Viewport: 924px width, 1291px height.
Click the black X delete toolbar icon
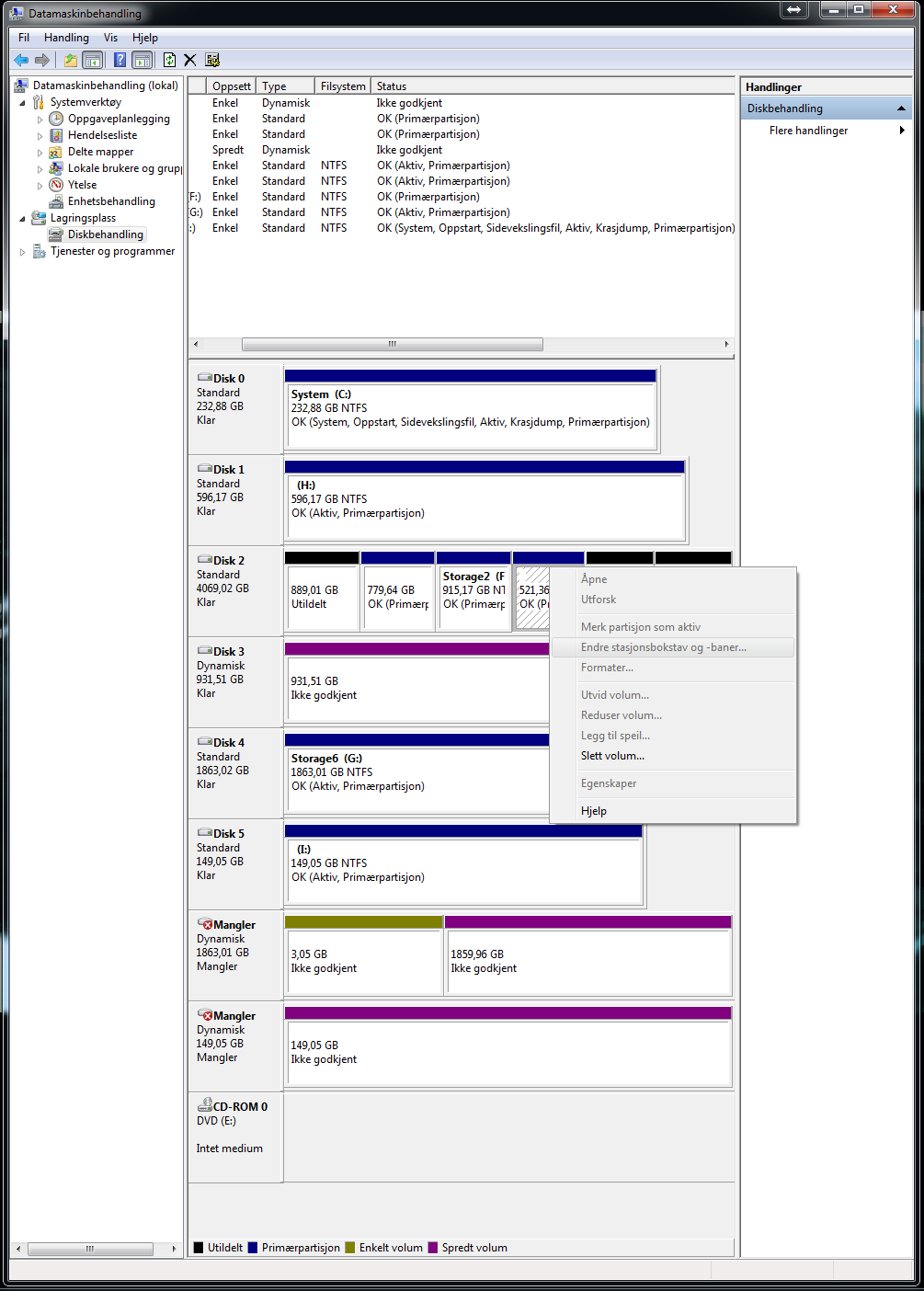click(190, 60)
